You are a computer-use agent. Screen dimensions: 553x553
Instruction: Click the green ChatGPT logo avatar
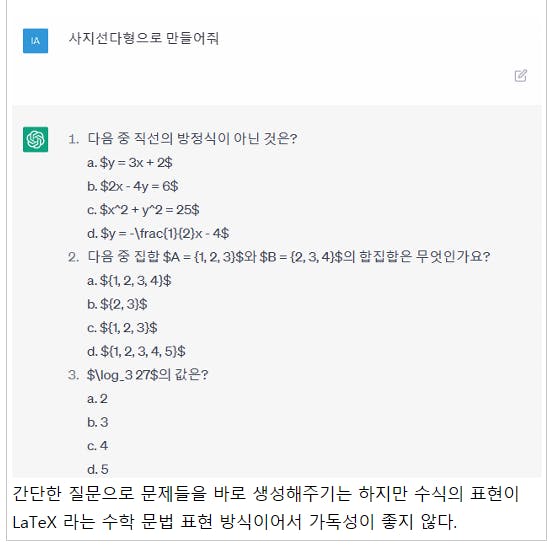pyautogui.click(x=36, y=139)
